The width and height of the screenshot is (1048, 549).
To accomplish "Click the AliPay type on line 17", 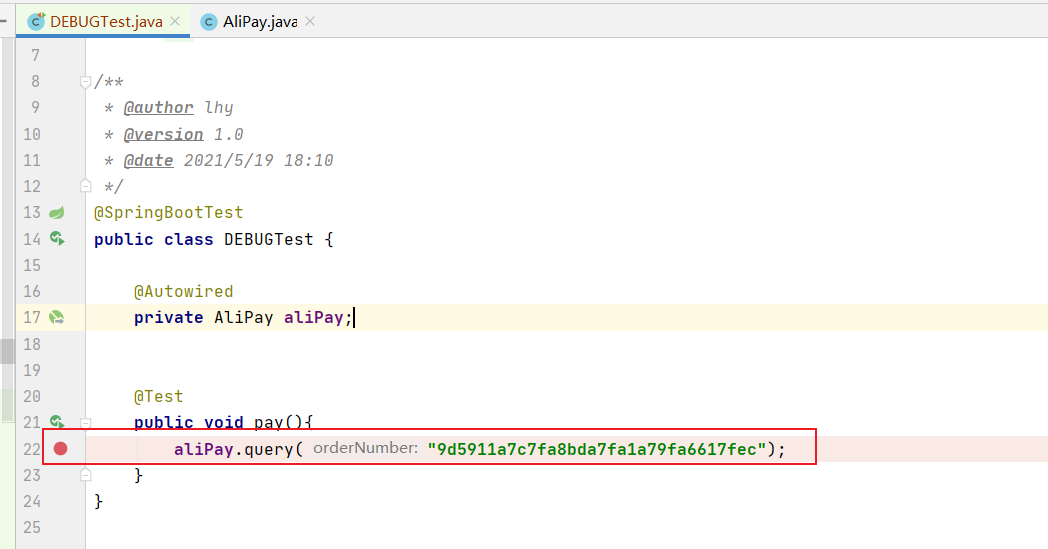I will tap(243, 318).
